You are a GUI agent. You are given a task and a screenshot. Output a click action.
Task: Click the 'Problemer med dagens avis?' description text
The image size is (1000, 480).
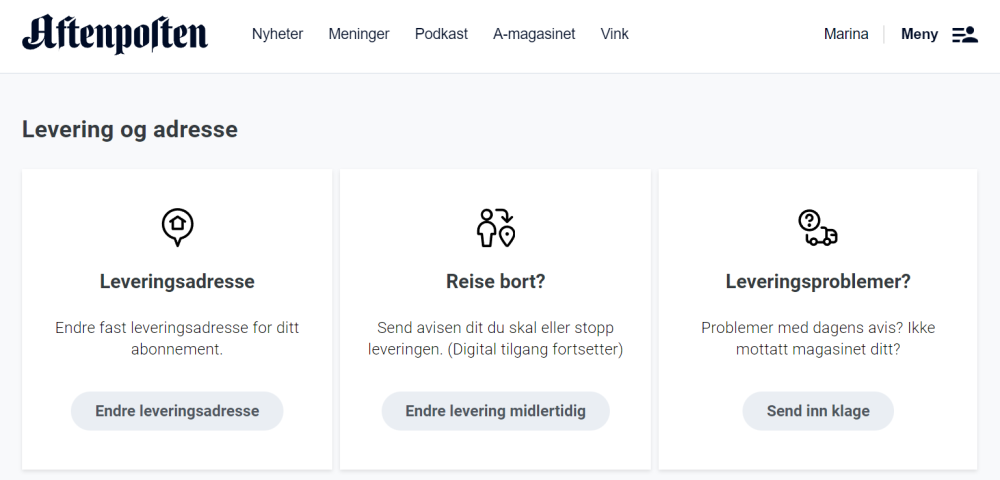click(x=817, y=338)
